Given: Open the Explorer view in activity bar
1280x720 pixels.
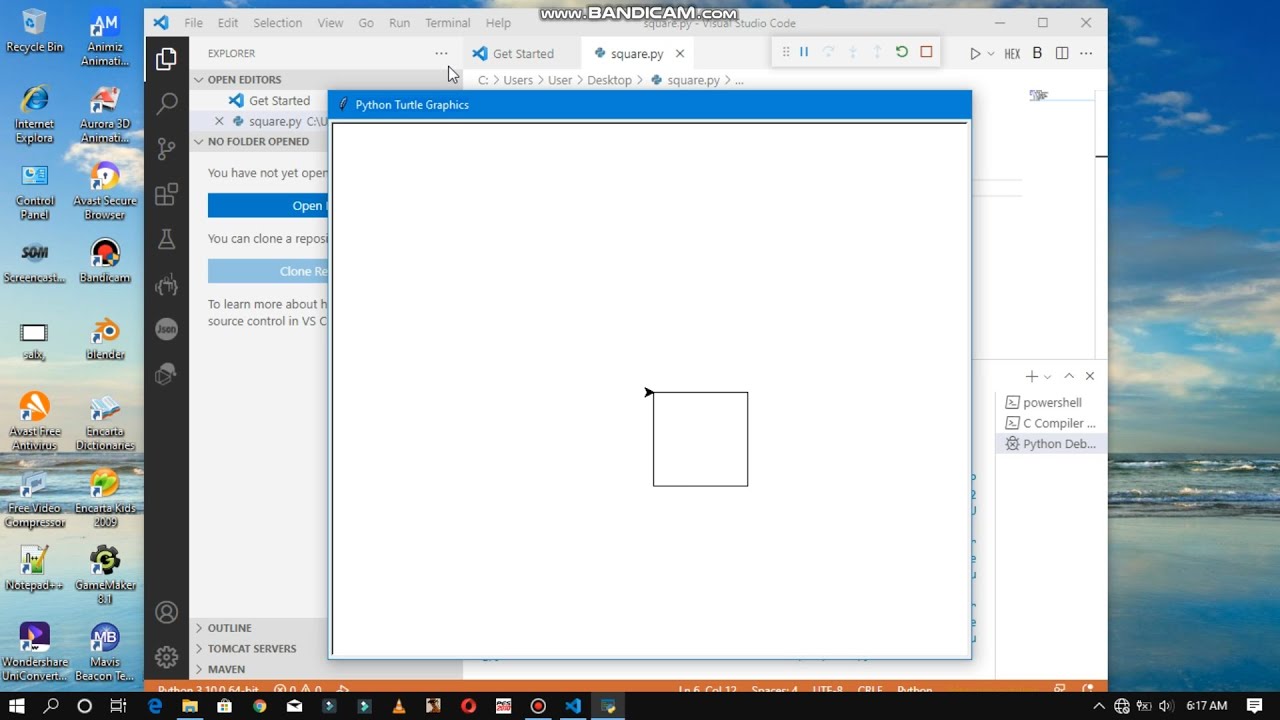Looking at the screenshot, I should 166,59.
